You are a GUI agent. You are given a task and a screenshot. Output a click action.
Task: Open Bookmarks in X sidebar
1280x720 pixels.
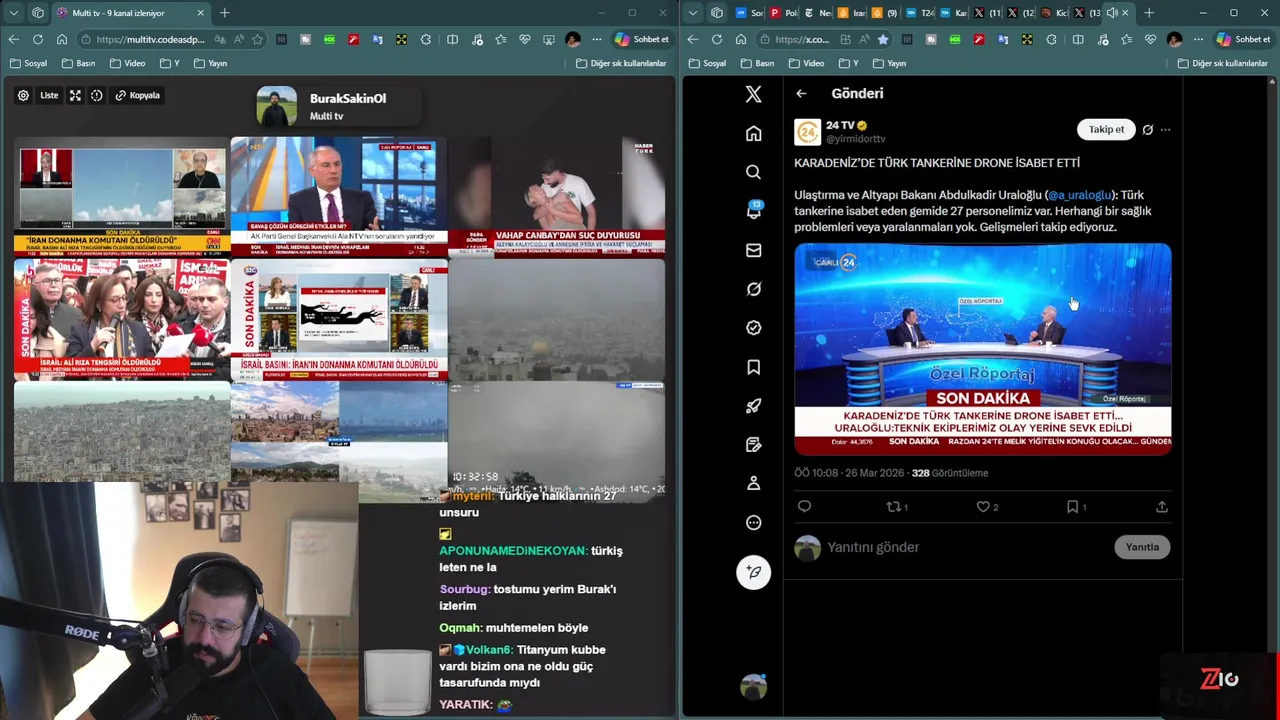click(x=753, y=367)
